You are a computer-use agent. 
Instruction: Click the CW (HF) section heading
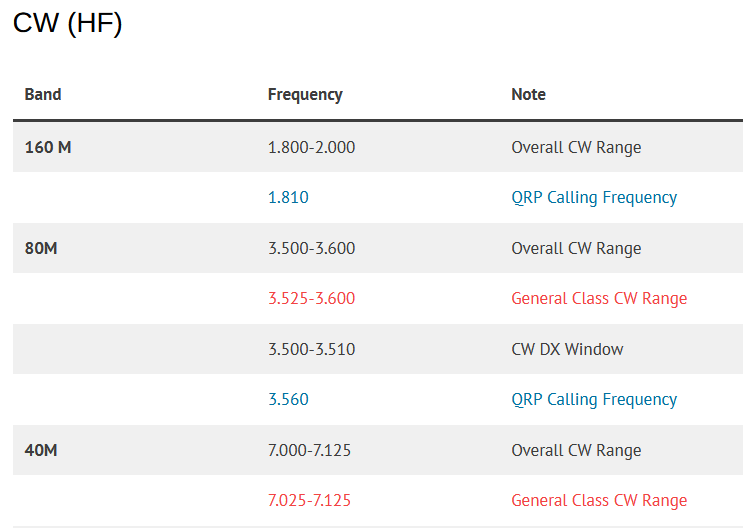coord(68,24)
